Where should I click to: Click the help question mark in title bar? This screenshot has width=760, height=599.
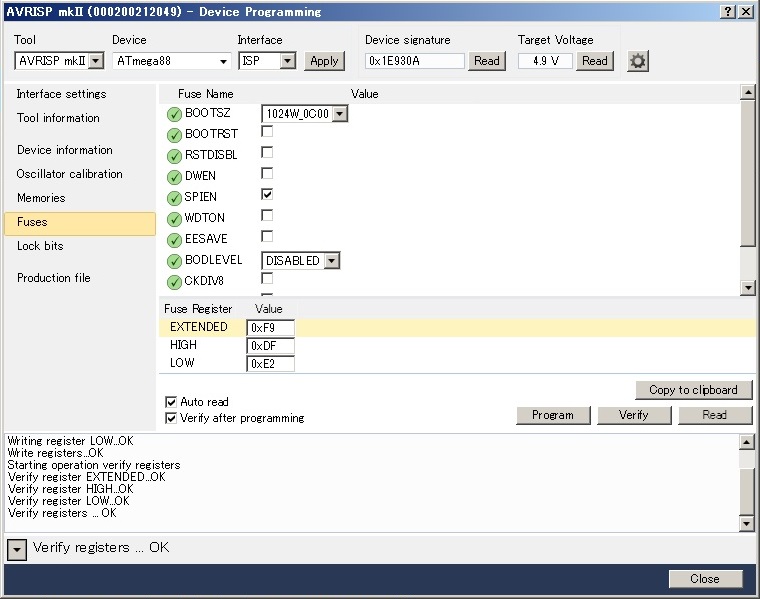pyautogui.click(x=728, y=12)
